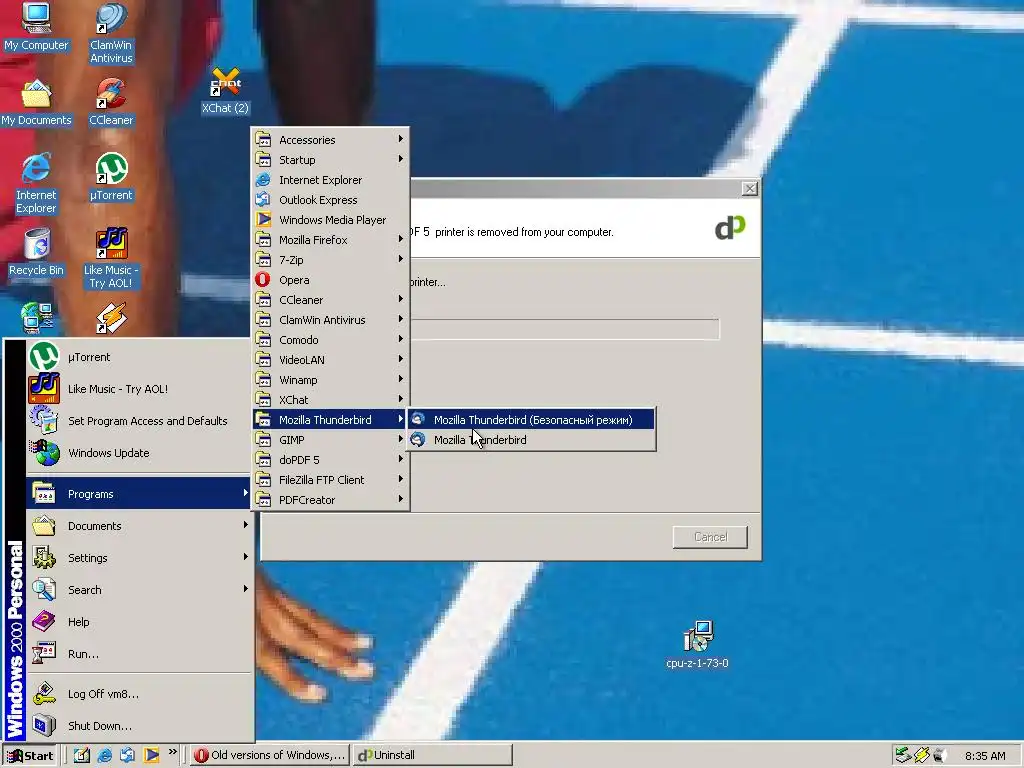Open XChat (2) desktop shortcut
Screen dimensions: 1024x768
pos(225,91)
